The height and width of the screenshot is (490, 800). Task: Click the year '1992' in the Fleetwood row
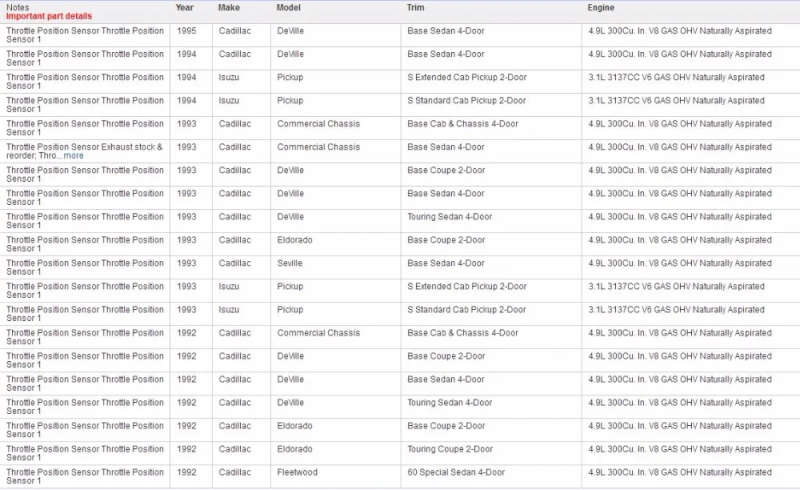coord(186,472)
